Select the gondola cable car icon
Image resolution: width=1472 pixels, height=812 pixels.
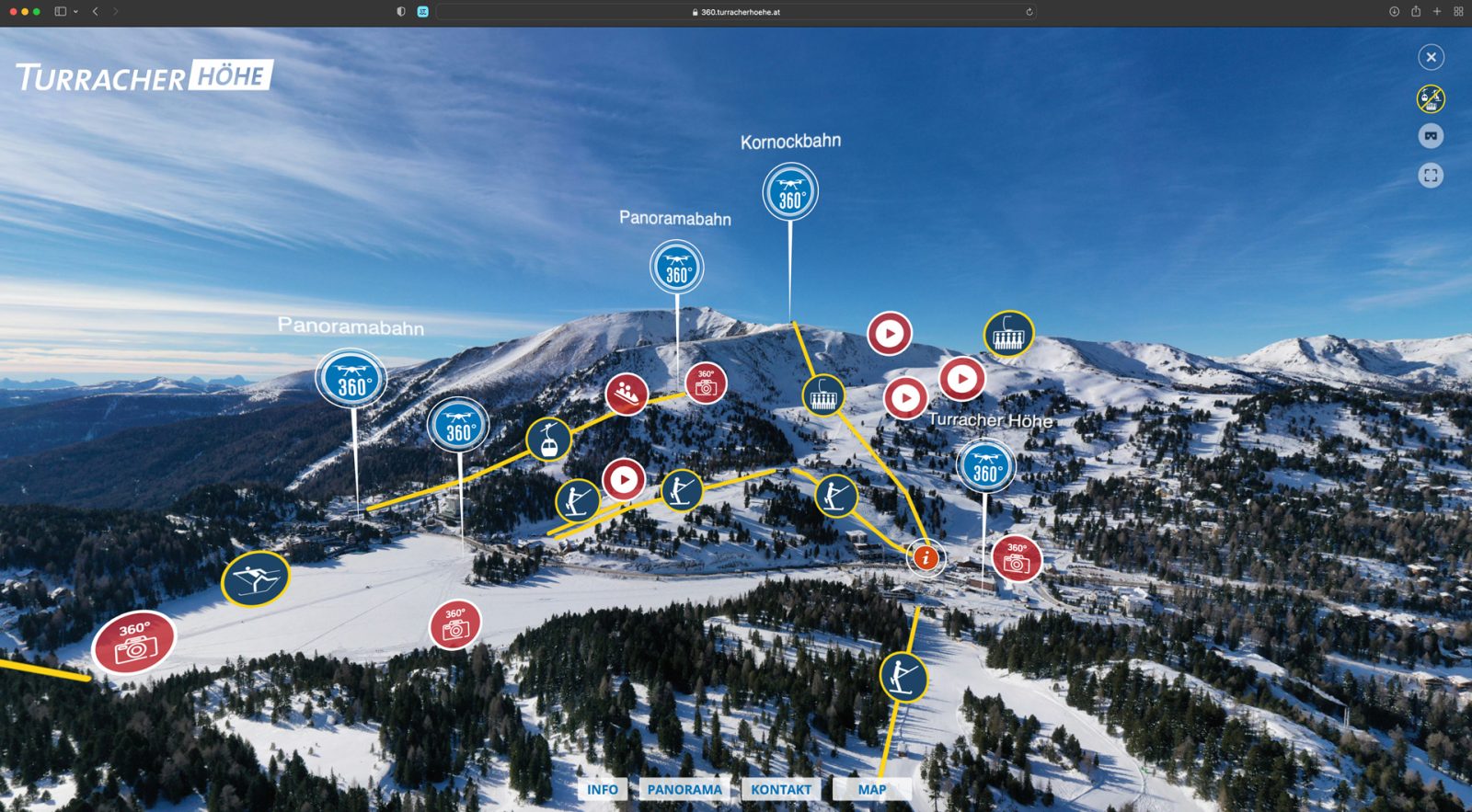tap(548, 439)
